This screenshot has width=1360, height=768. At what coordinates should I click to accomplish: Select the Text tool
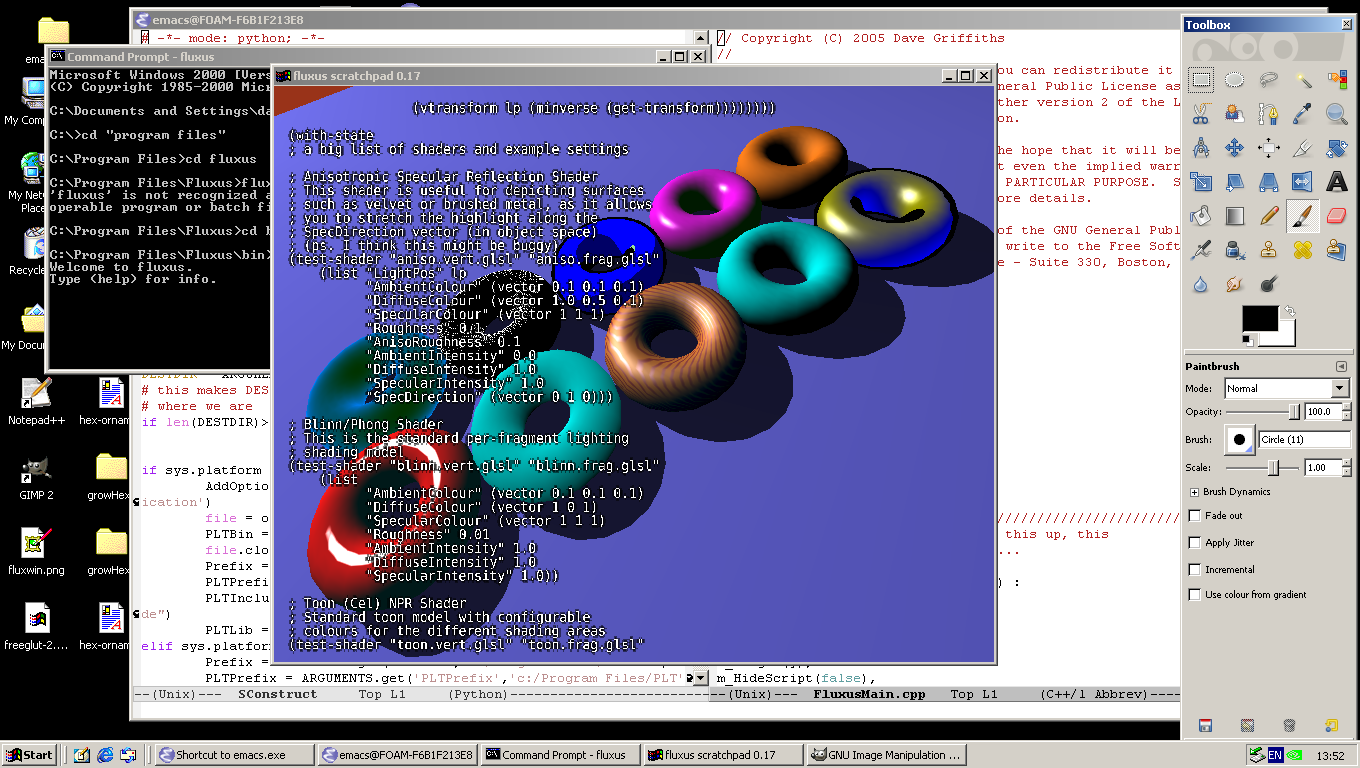[1337, 182]
